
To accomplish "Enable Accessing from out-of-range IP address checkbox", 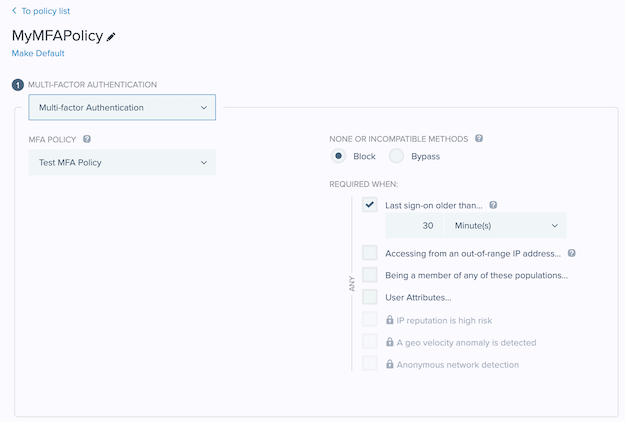I will (369, 253).
